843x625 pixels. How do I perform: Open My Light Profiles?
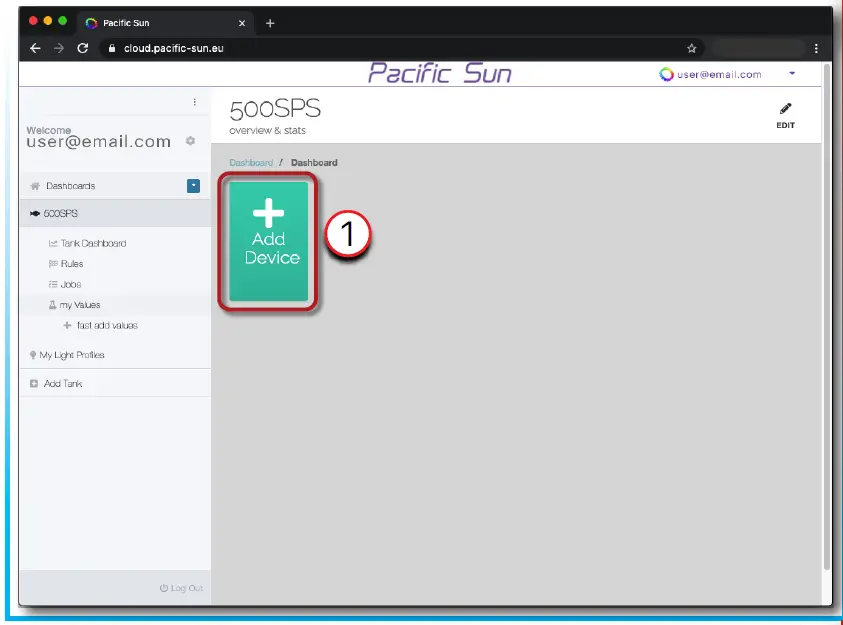72,355
